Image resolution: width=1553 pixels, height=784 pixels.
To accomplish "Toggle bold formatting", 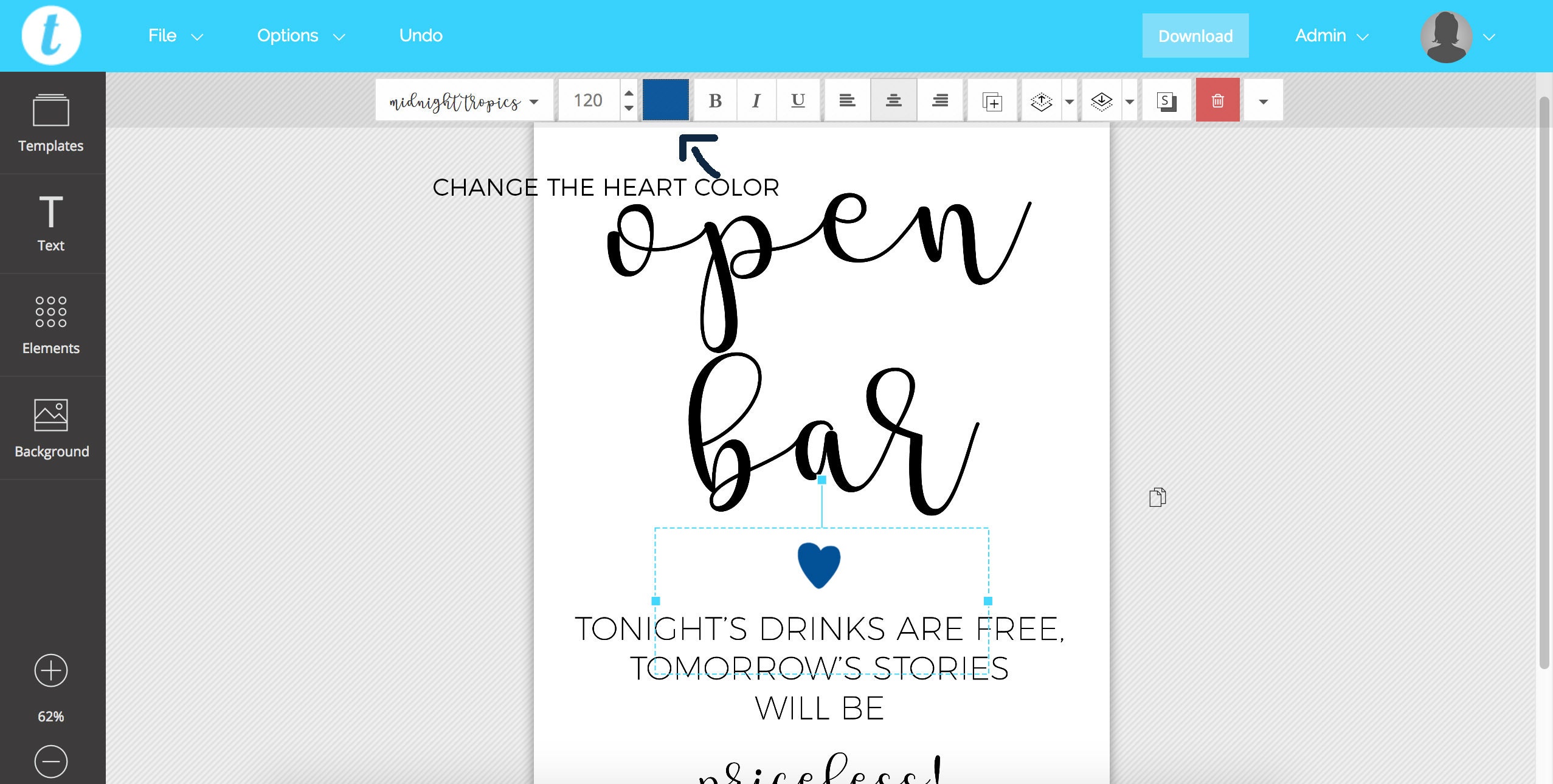I will click(714, 100).
